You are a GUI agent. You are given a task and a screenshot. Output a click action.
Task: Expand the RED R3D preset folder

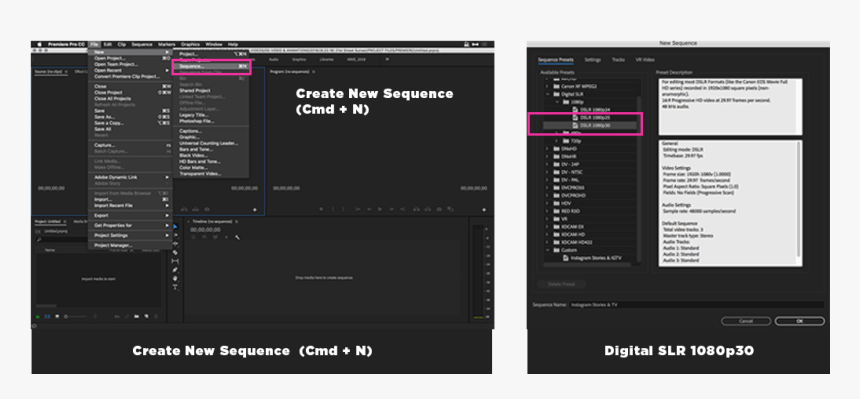click(547, 211)
